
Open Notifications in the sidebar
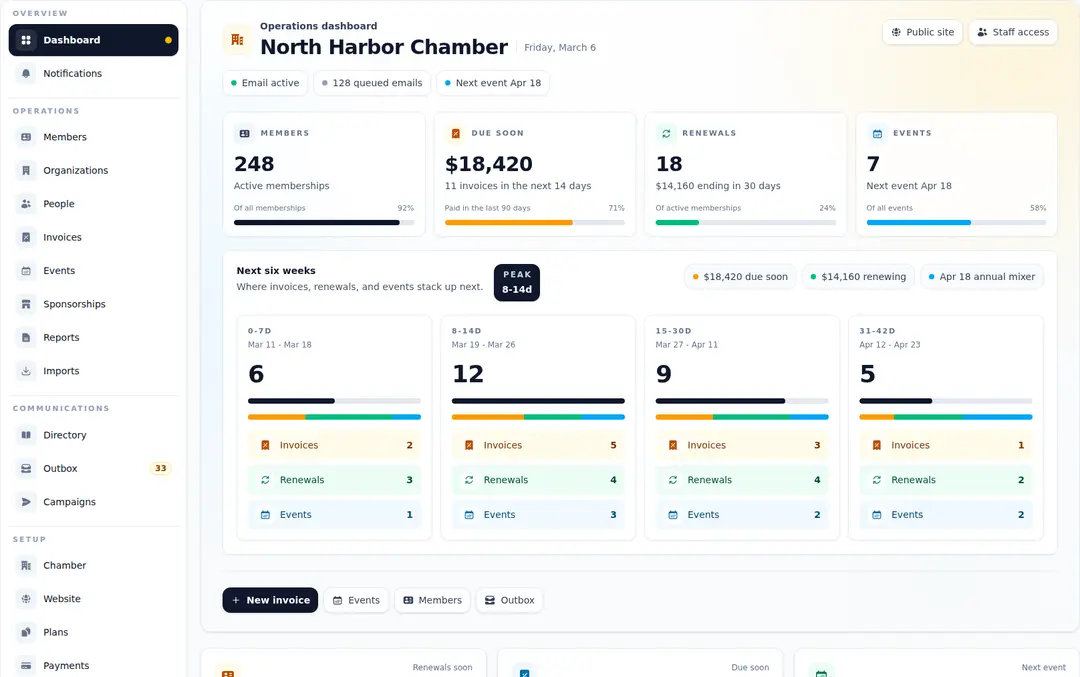click(74, 73)
